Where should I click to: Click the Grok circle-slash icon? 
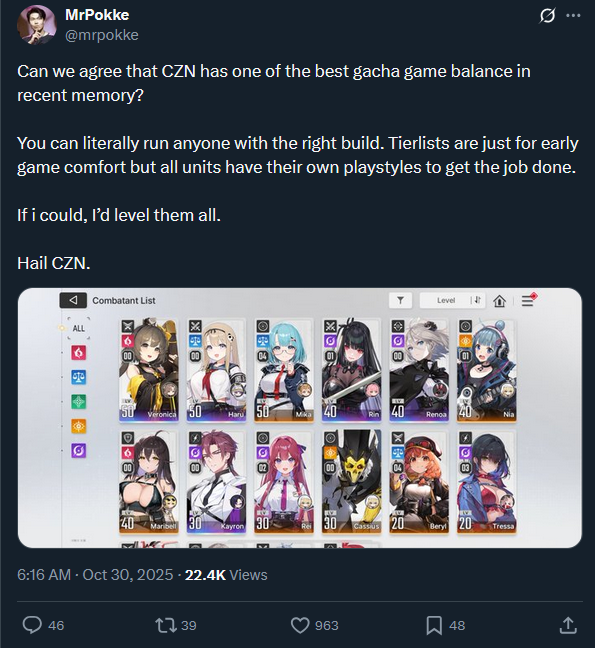click(547, 16)
